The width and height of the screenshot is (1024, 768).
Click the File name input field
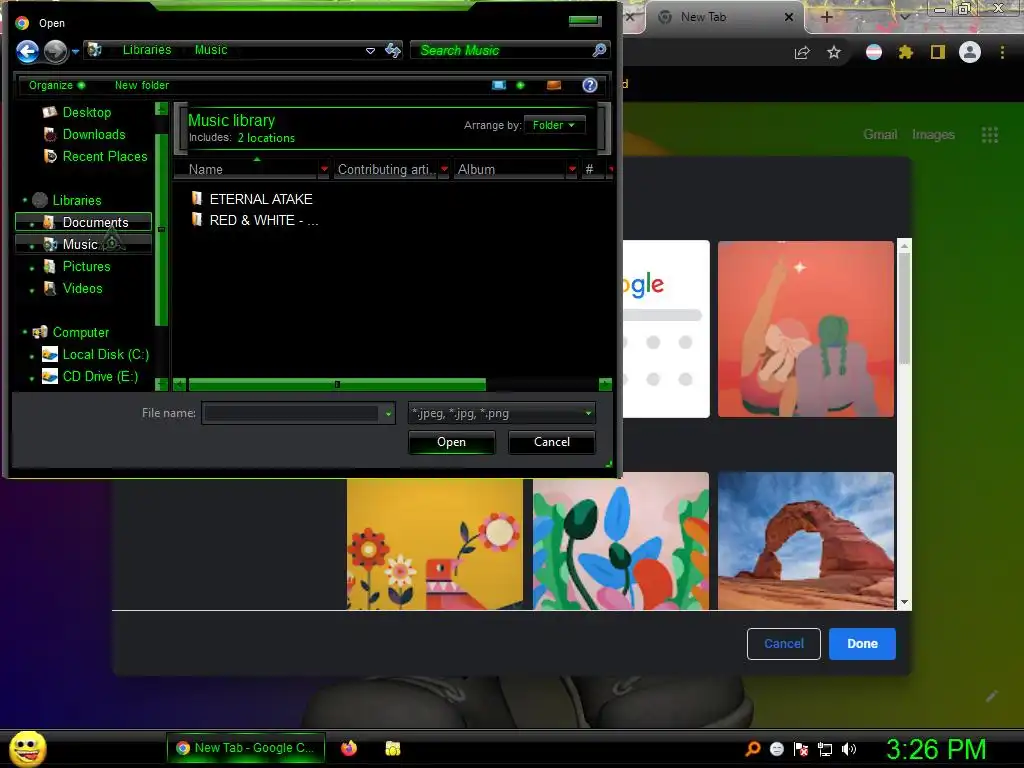(292, 413)
